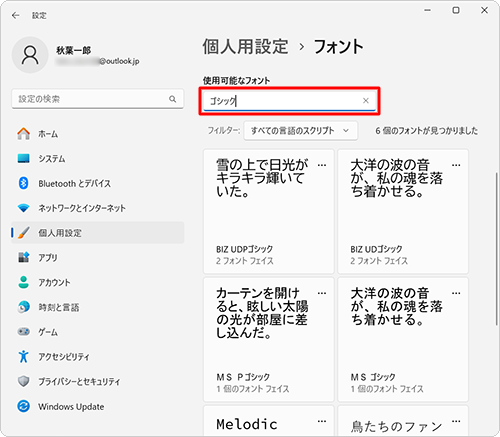
Task: Click the 秋葉一郎 account name
Action: 73,50
